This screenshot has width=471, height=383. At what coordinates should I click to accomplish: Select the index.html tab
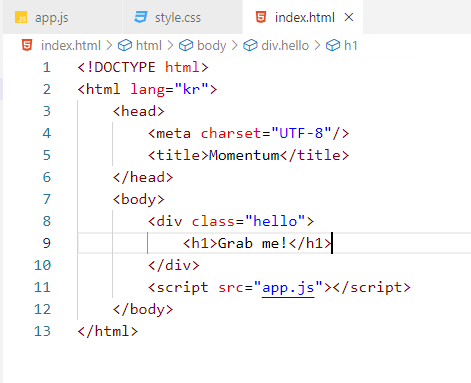click(304, 17)
